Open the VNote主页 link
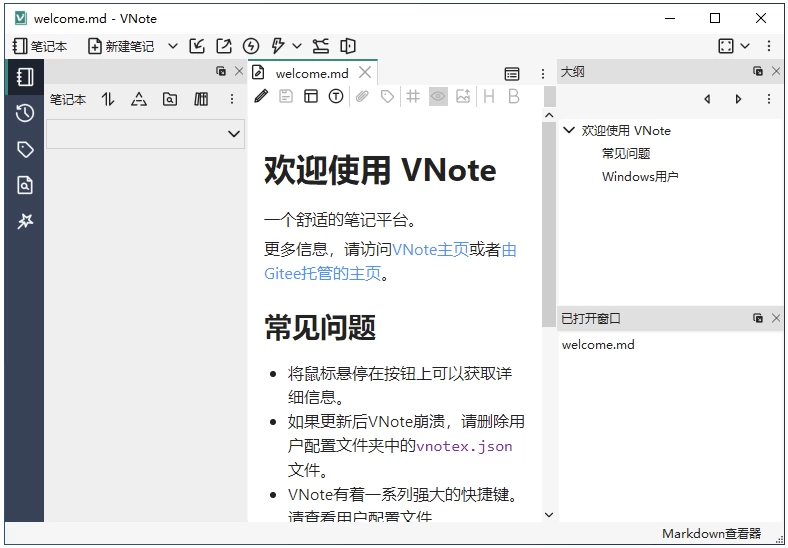This screenshot has width=788, height=548. [x=430, y=250]
